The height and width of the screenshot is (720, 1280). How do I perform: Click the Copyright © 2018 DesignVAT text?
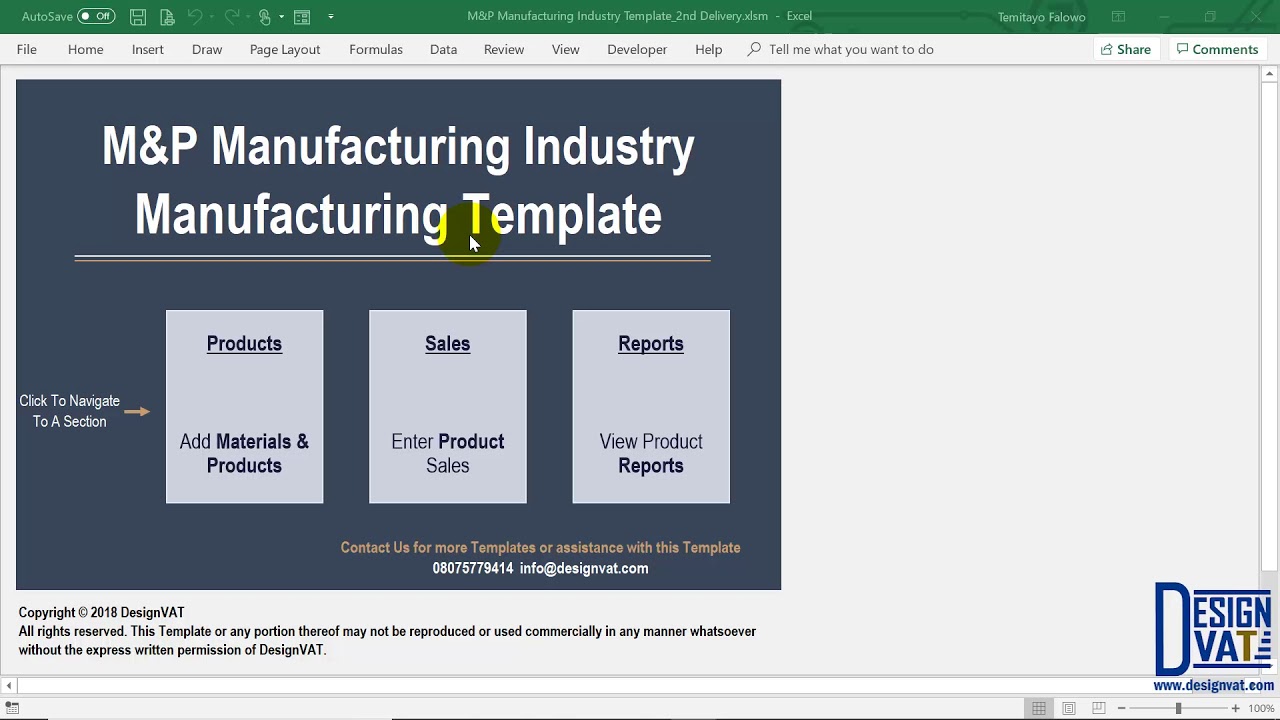click(x=101, y=612)
